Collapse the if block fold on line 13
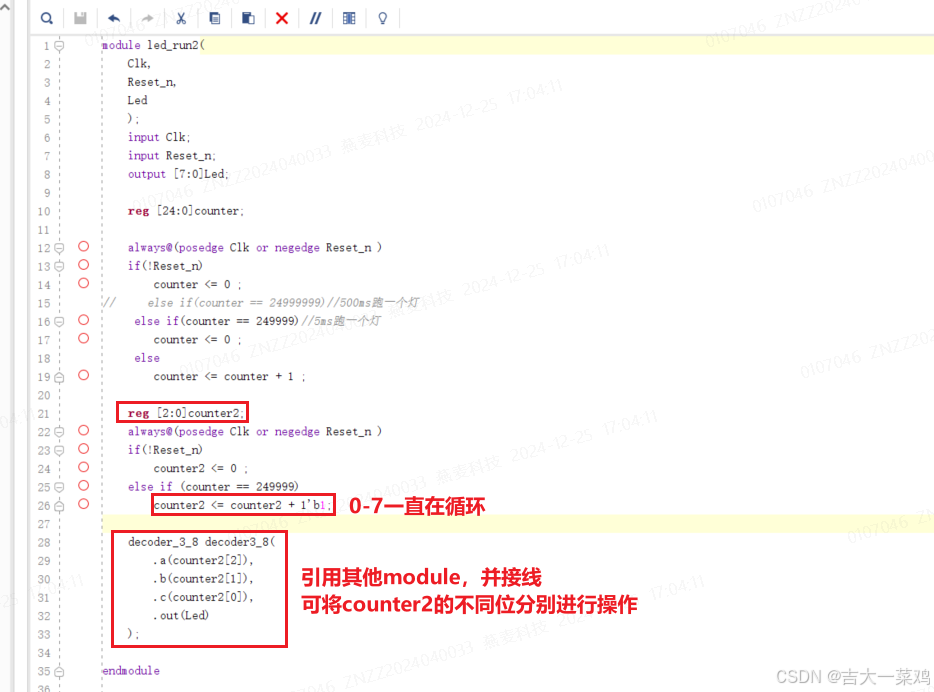The height and width of the screenshot is (692, 934). tap(59, 266)
